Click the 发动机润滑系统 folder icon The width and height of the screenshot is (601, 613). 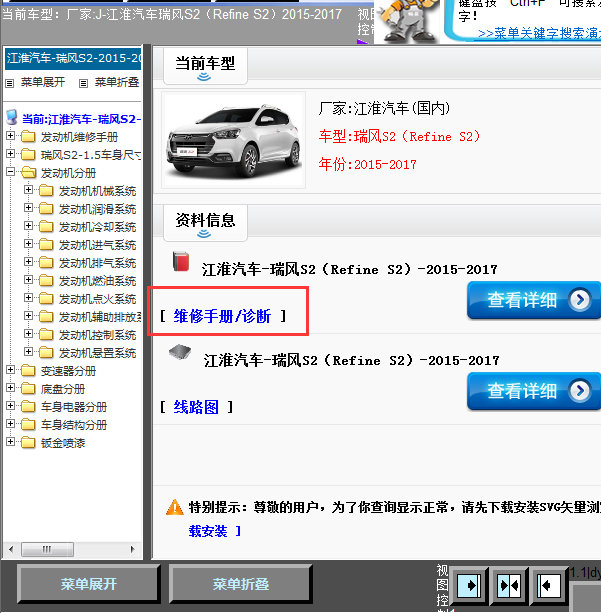pyautogui.click(x=46, y=208)
